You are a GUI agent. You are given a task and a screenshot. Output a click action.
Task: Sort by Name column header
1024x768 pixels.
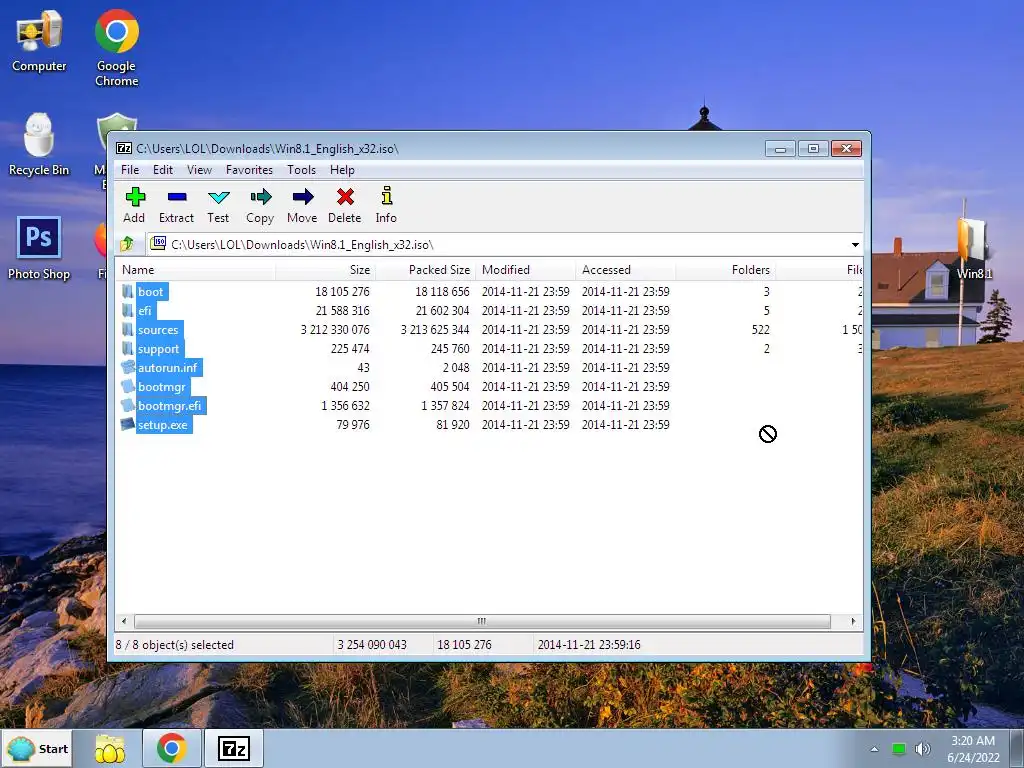[195, 270]
